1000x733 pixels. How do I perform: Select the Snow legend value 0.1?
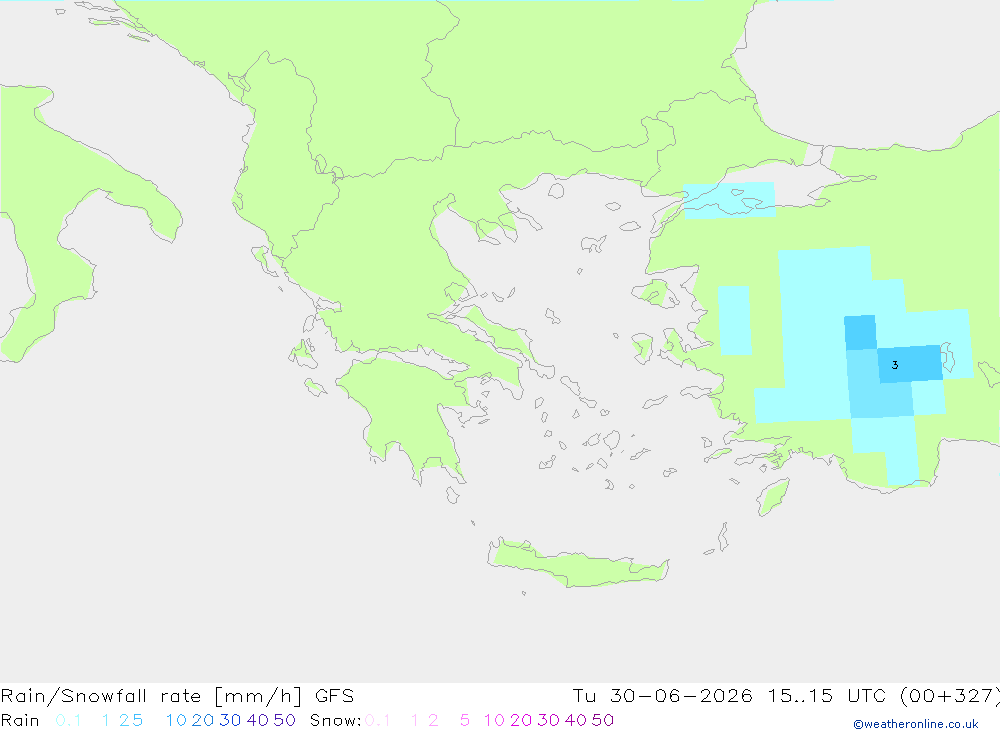click(378, 720)
